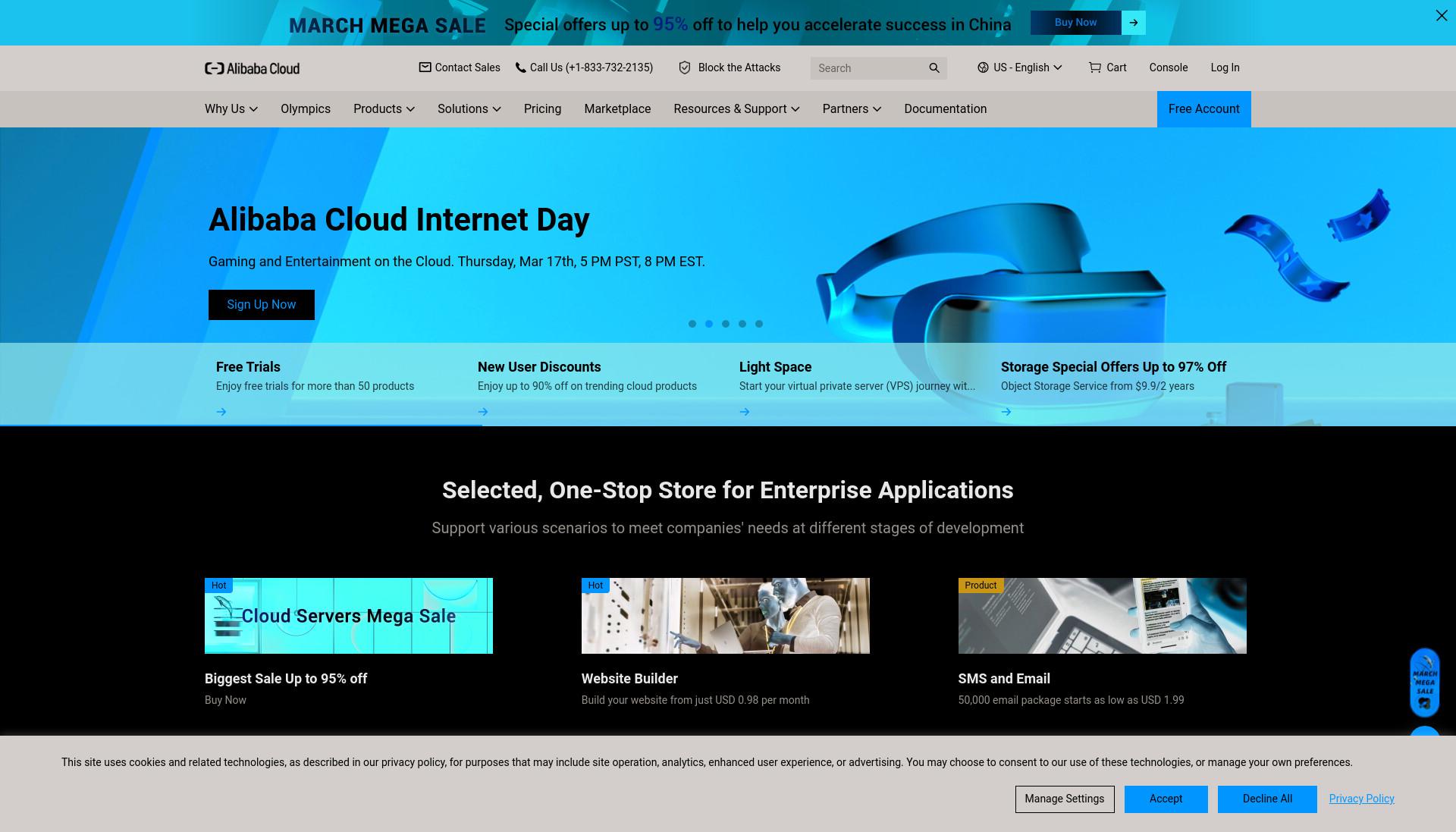Click the arrow under Storage Special Offers

1006,412
